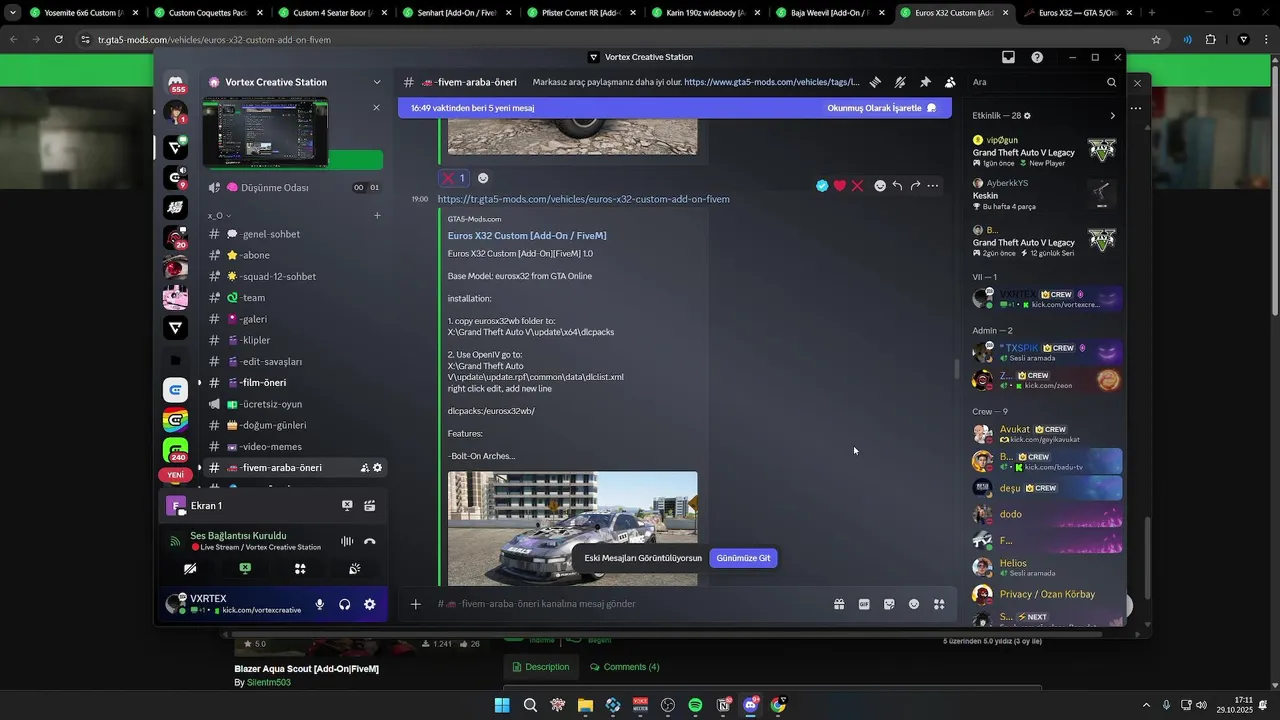Switch to Euros X32 — GTA 5 tab

click(1078, 13)
